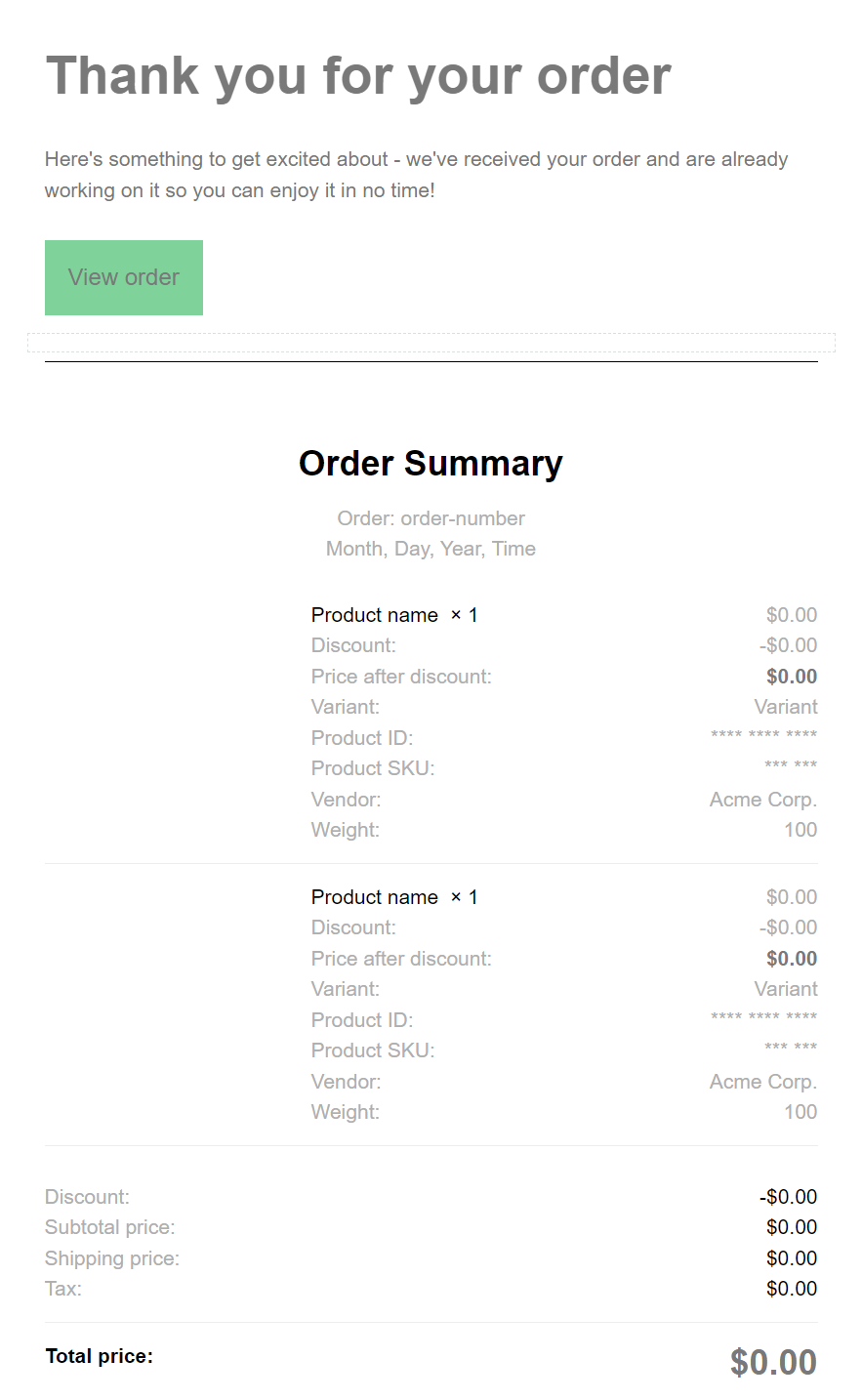Click the Subtotal price amount
The width and height of the screenshot is (862, 1400).
pos(792,1226)
